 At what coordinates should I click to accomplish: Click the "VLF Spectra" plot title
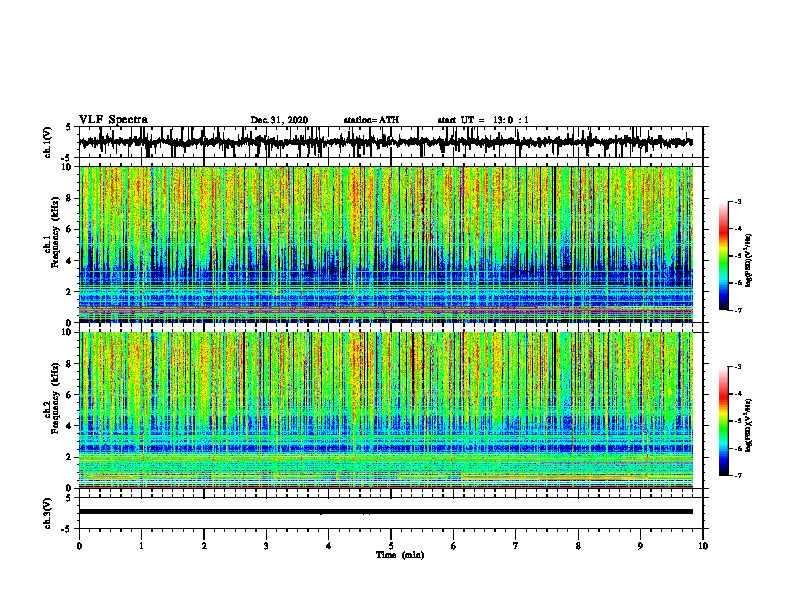coord(113,120)
